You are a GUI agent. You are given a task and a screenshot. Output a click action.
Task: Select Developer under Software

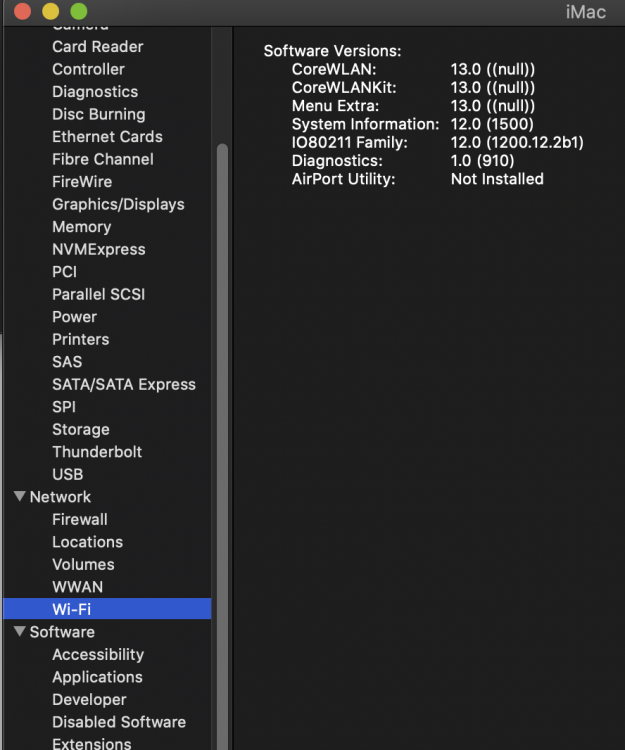(x=89, y=699)
